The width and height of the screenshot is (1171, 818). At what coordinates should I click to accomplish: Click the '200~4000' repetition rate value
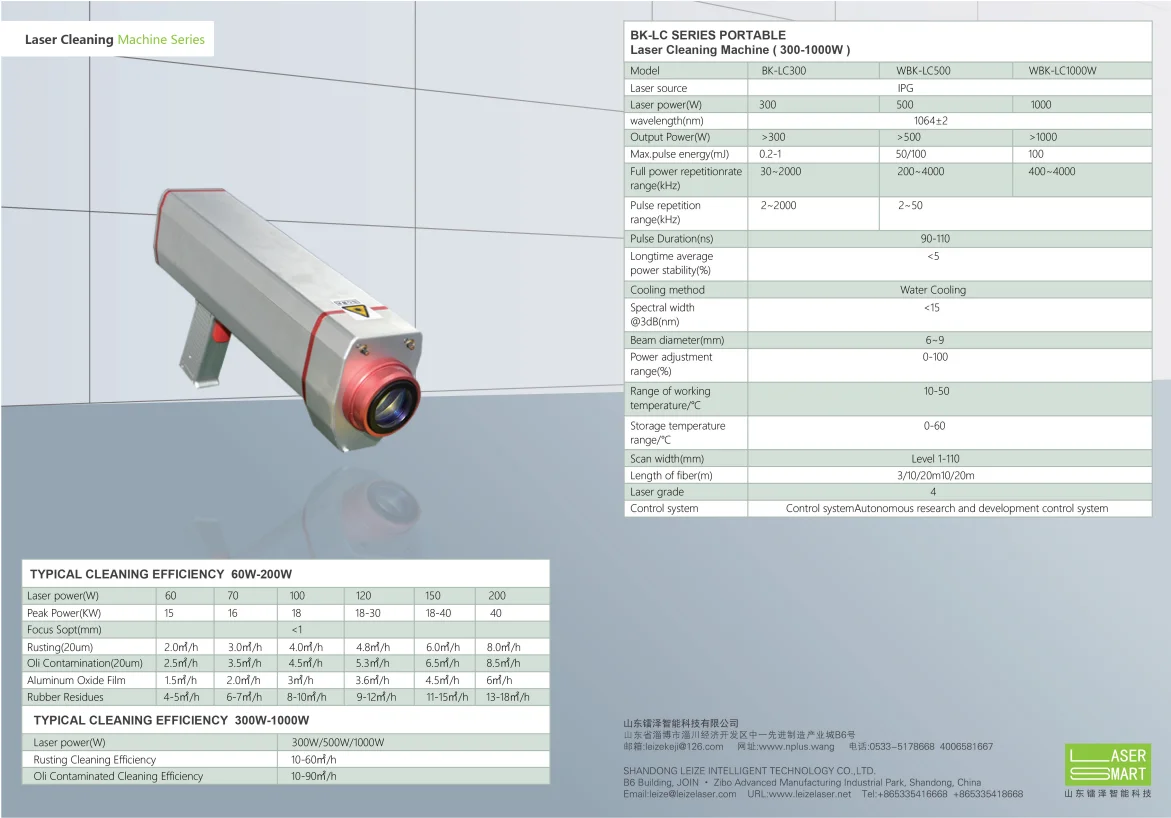[x=921, y=171]
